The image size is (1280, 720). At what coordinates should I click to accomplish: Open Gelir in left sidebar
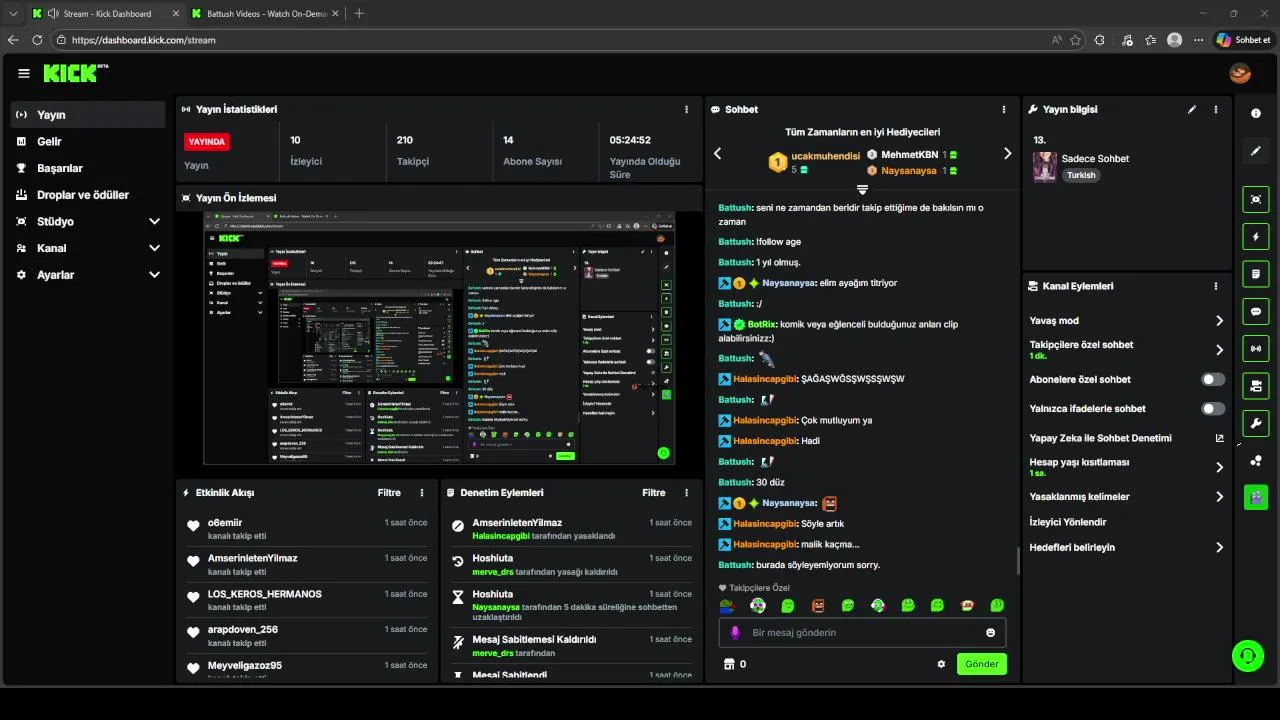click(x=88, y=142)
